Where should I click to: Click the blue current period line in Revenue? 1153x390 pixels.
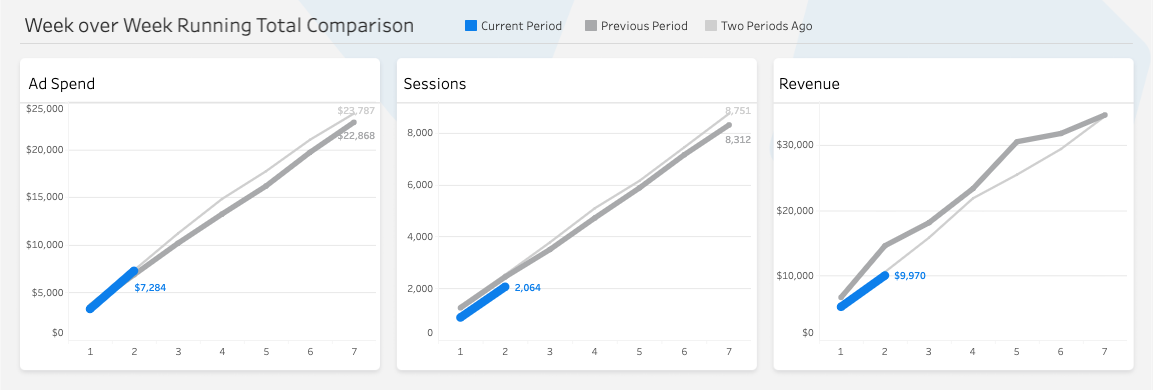(863, 291)
